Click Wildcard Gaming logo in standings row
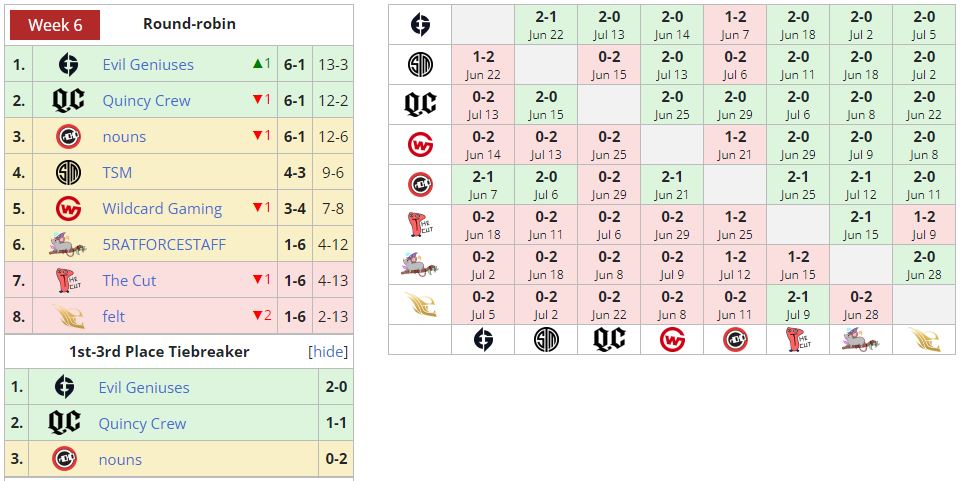The height and width of the screenshot is (481, 962). [x=67, y=209]
